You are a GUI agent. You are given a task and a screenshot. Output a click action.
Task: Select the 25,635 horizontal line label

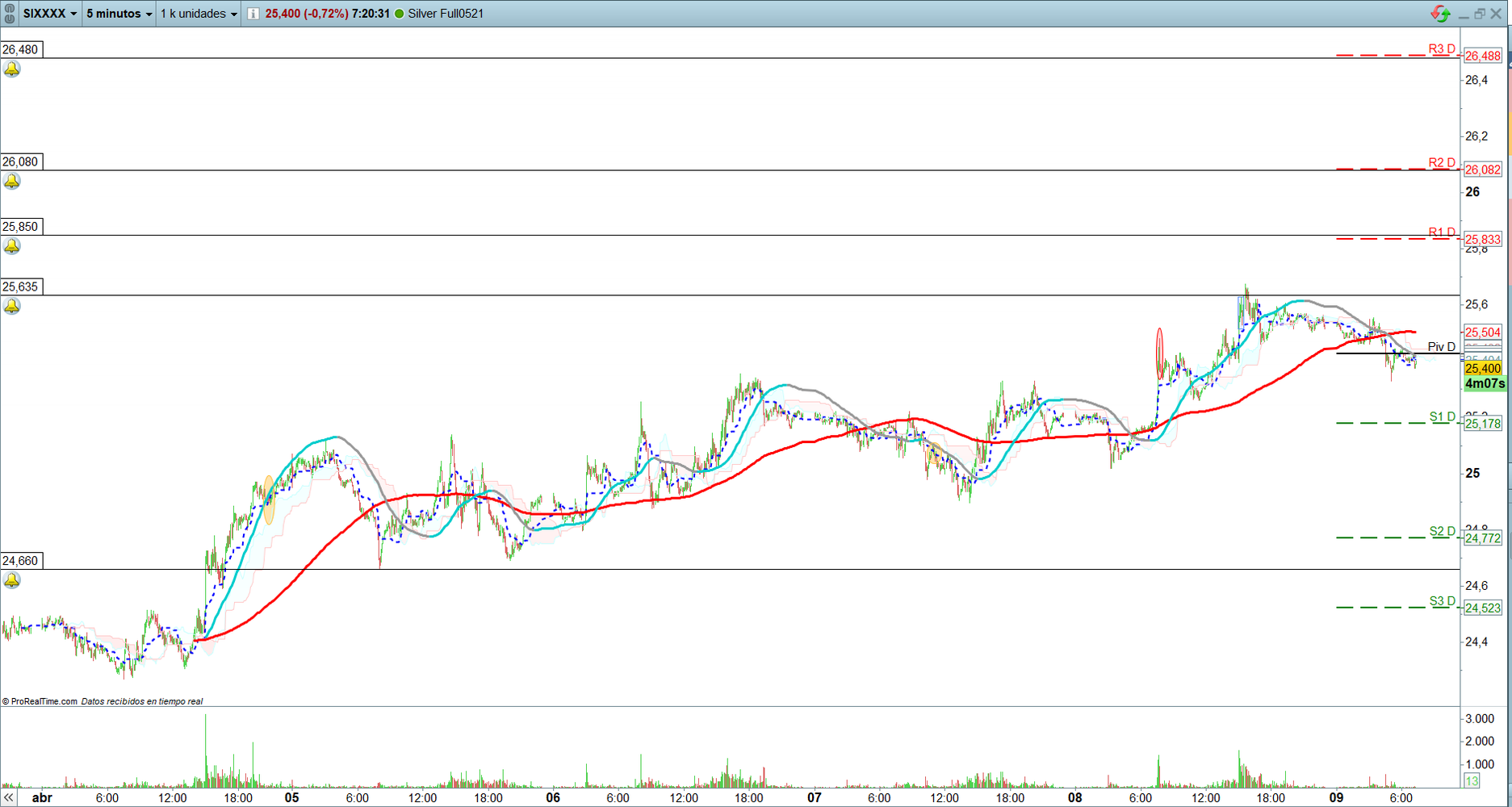pos(21,286)
